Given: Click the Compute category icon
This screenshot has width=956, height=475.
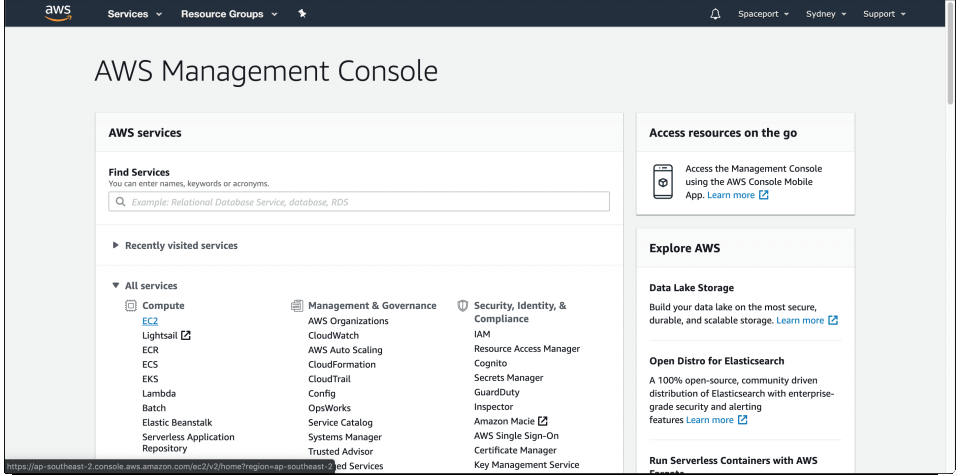Looking at the screenshot, I should (x=130, y=306).
